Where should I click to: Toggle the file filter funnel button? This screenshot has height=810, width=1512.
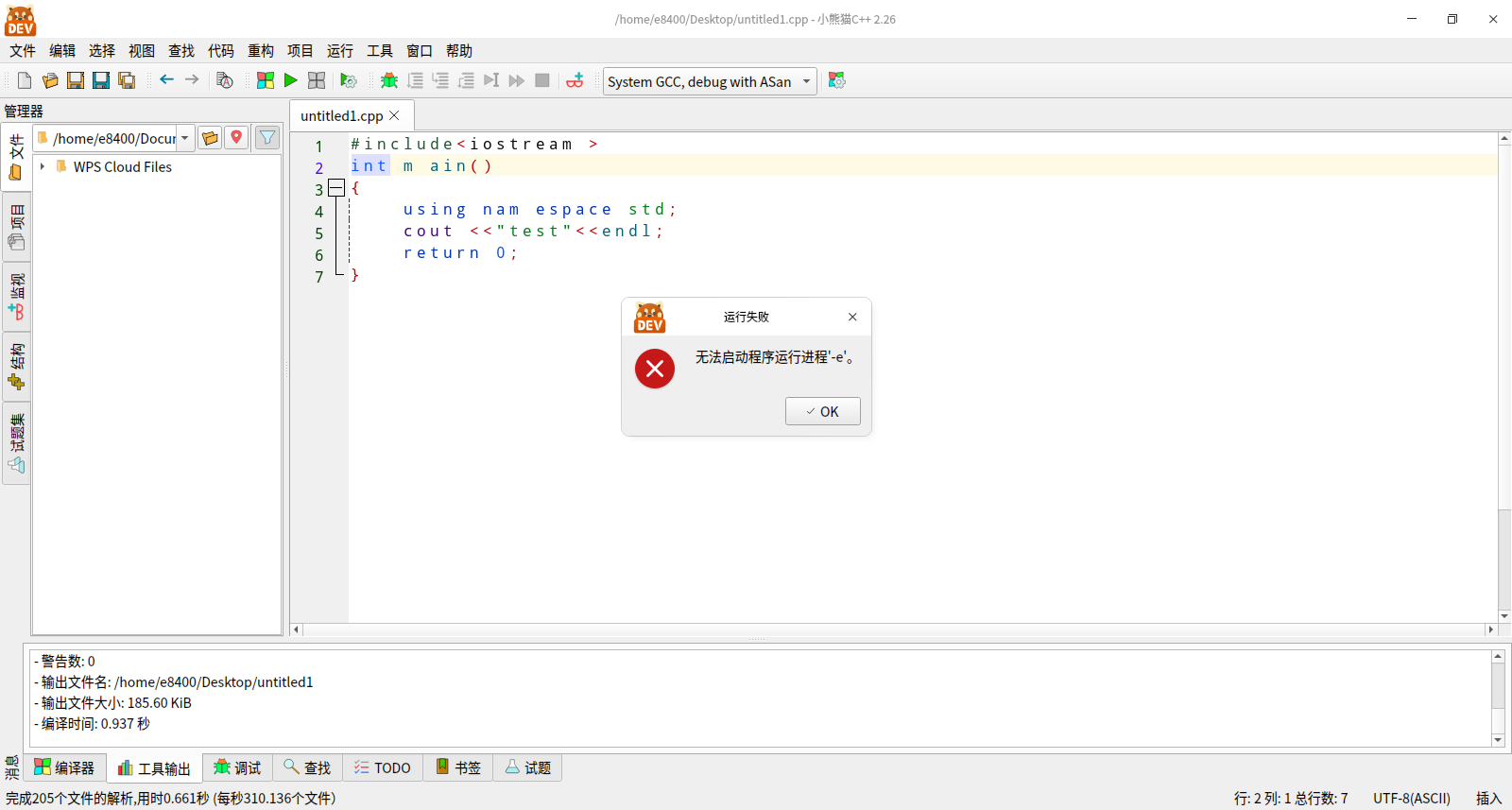pyautogui.click(x=268, y=138)
